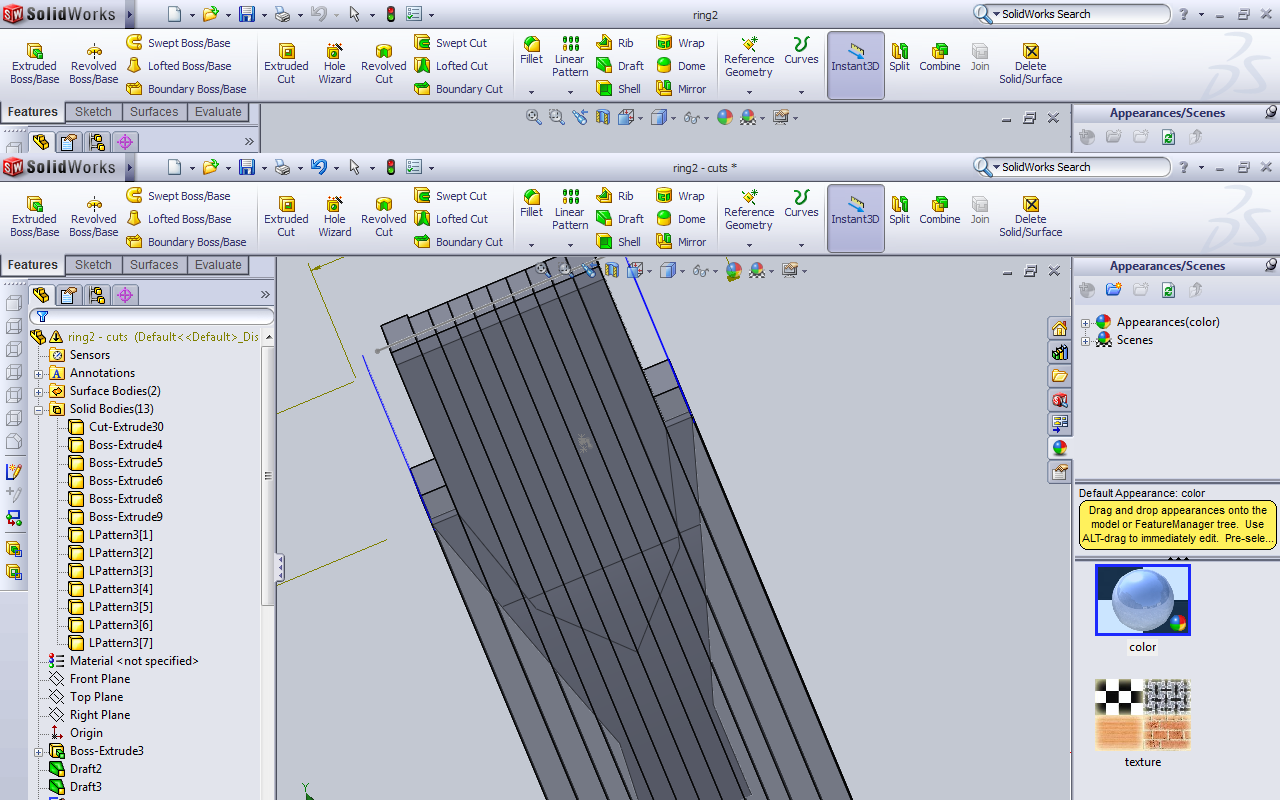
Task: Expand Appearances(color) in task pane
Action: (1086, 322)
